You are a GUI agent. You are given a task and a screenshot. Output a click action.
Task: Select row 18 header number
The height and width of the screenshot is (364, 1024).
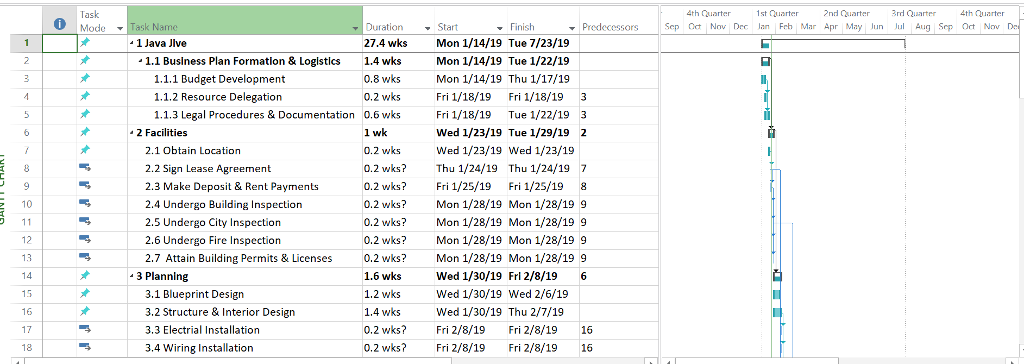point(27,347)
